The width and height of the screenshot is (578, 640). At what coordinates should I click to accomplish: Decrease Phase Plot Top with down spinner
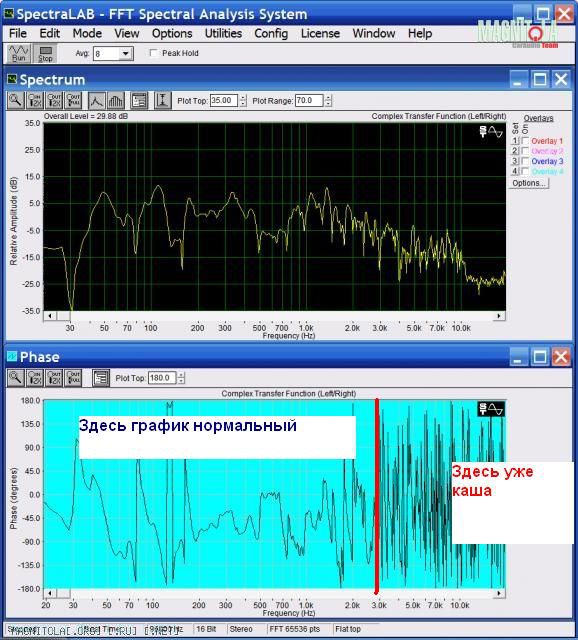pyautogui.click(x=181, y=381)
